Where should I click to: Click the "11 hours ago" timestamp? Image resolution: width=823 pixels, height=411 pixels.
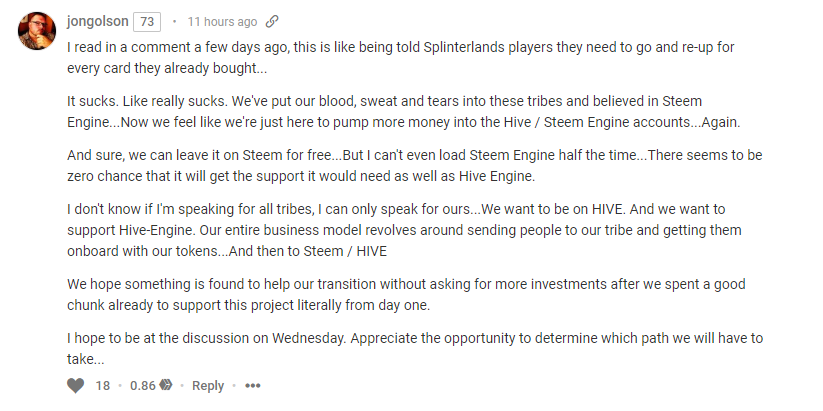click(222, 21)
